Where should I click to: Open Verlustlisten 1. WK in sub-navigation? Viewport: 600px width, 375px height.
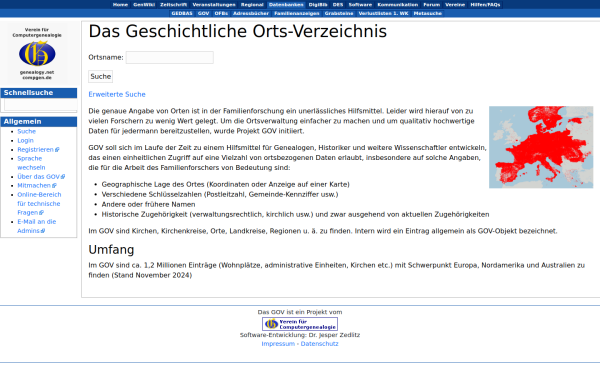coord(383,13)
